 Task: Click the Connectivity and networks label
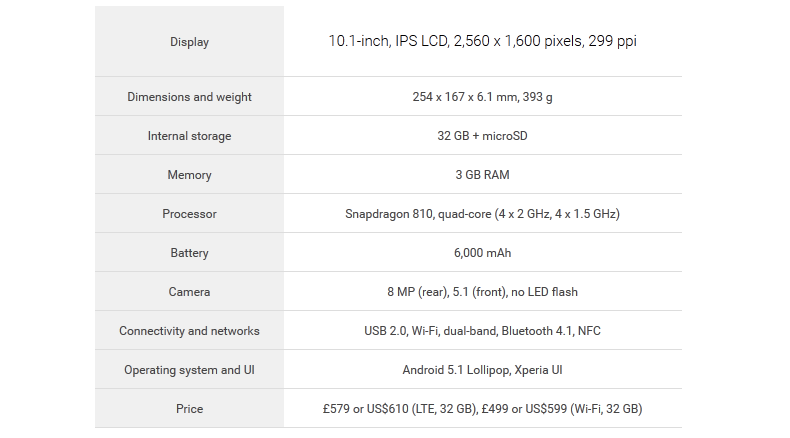click(189, 331)
